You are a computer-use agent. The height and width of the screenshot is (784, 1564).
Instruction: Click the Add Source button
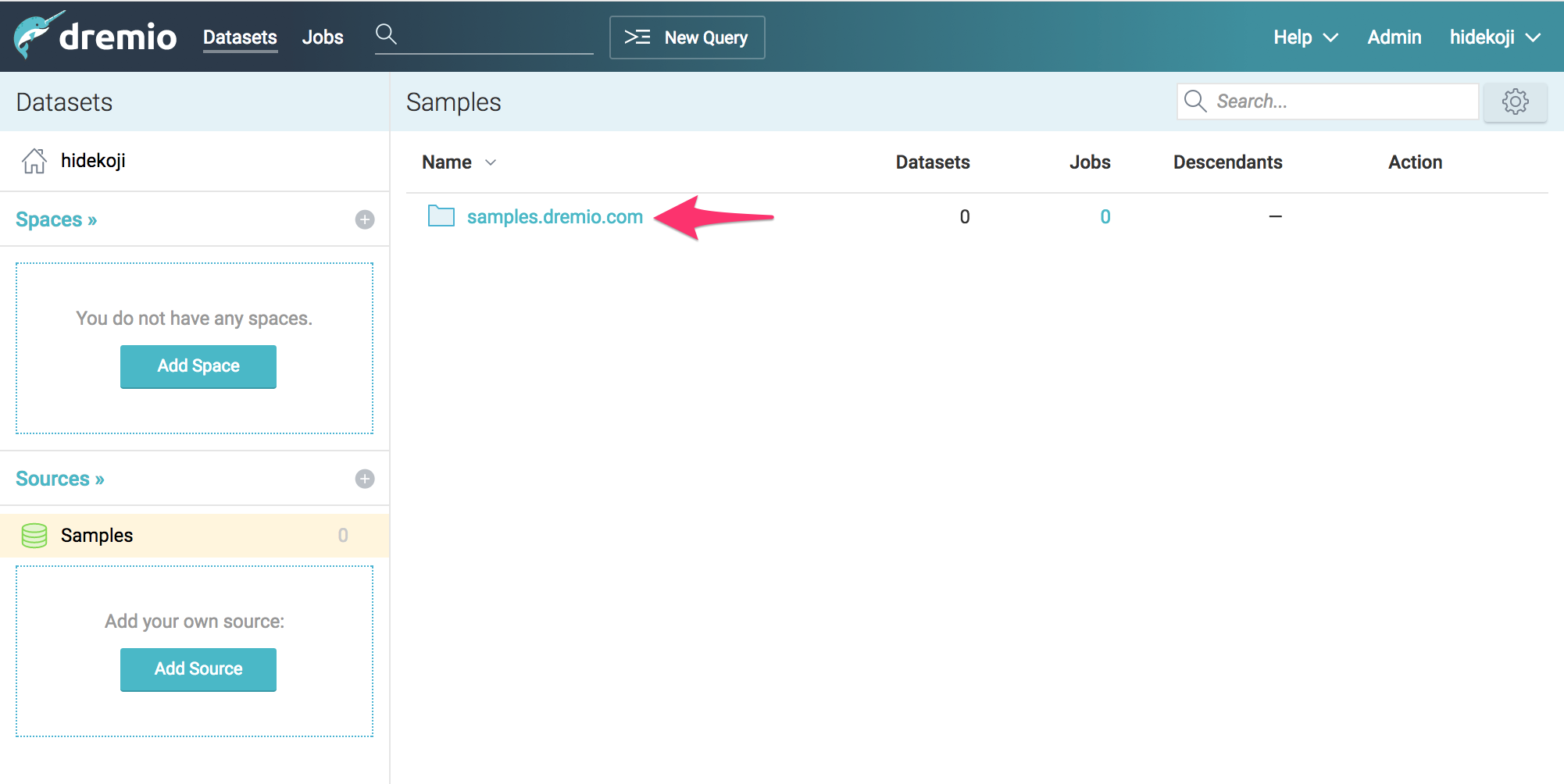(x=198, y=668)
